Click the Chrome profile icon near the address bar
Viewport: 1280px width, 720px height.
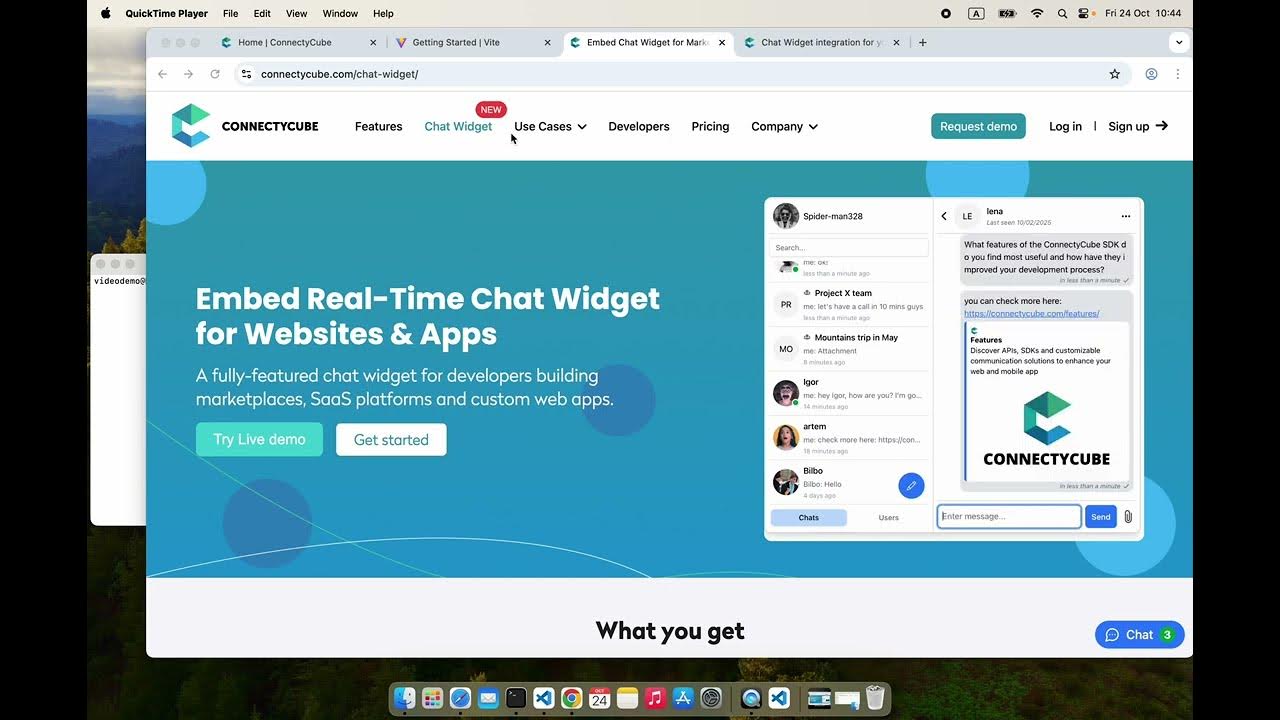coord(1151,74)
